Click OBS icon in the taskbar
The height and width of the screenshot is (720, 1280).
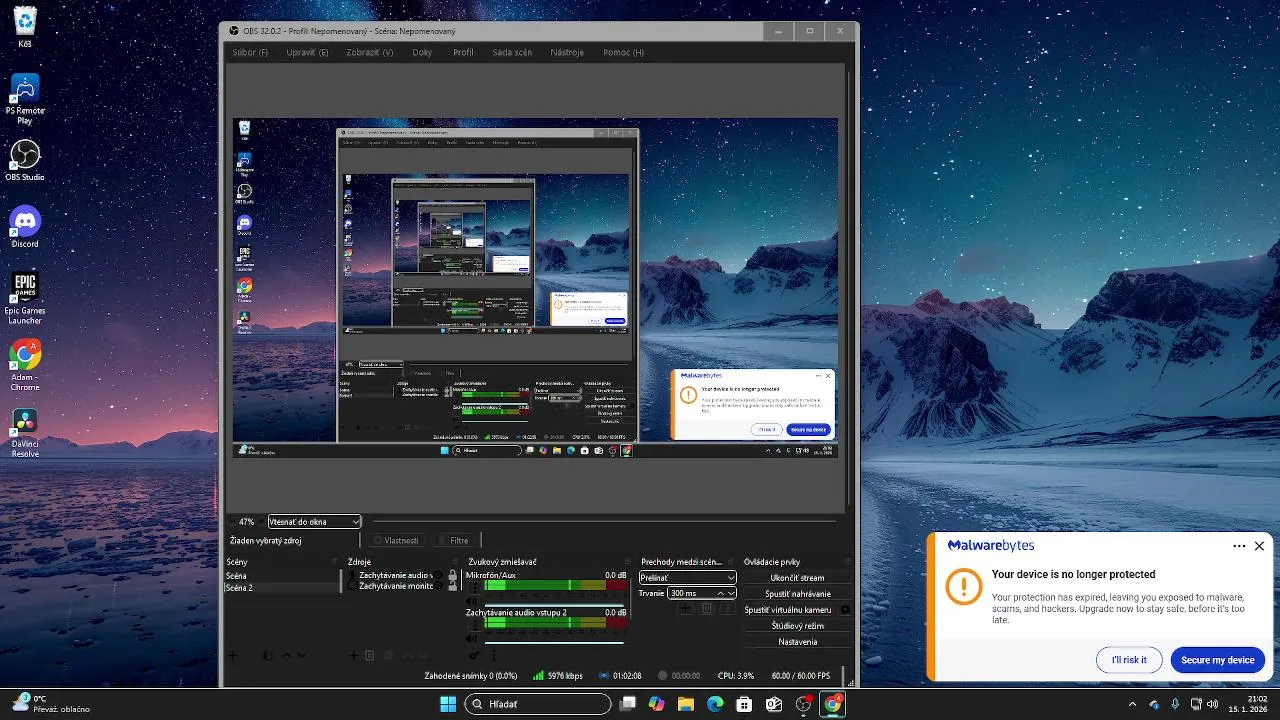pos(803,704)
